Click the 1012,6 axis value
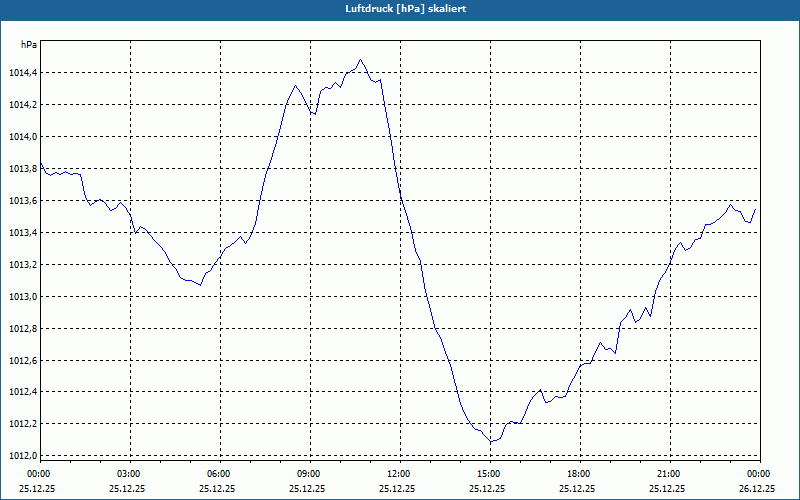800x500 pixels. click(23, 361)
